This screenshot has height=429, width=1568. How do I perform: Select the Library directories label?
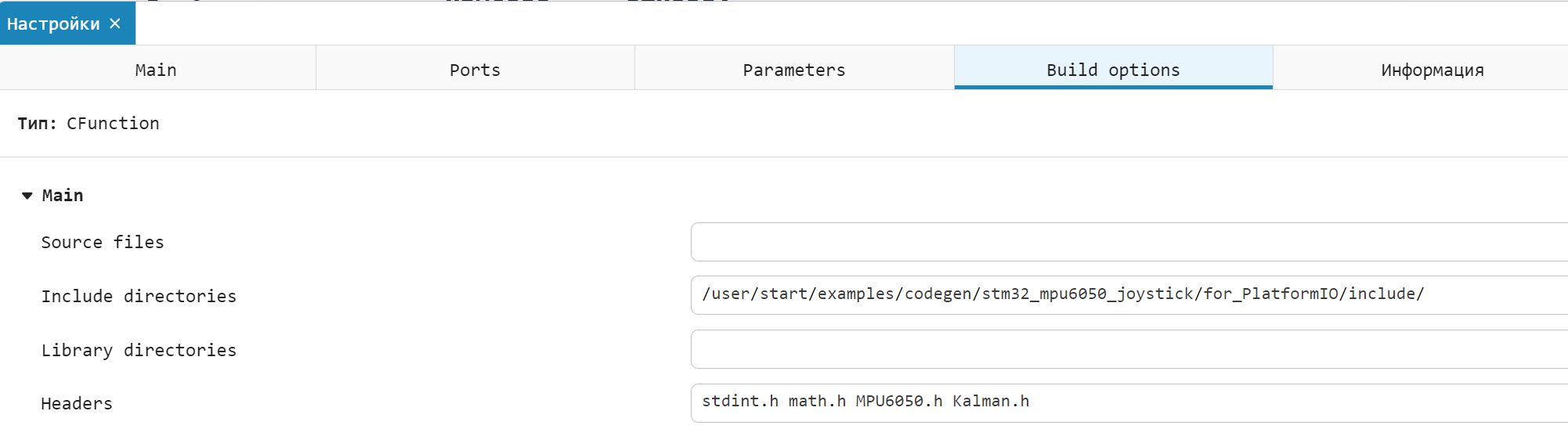139,351
